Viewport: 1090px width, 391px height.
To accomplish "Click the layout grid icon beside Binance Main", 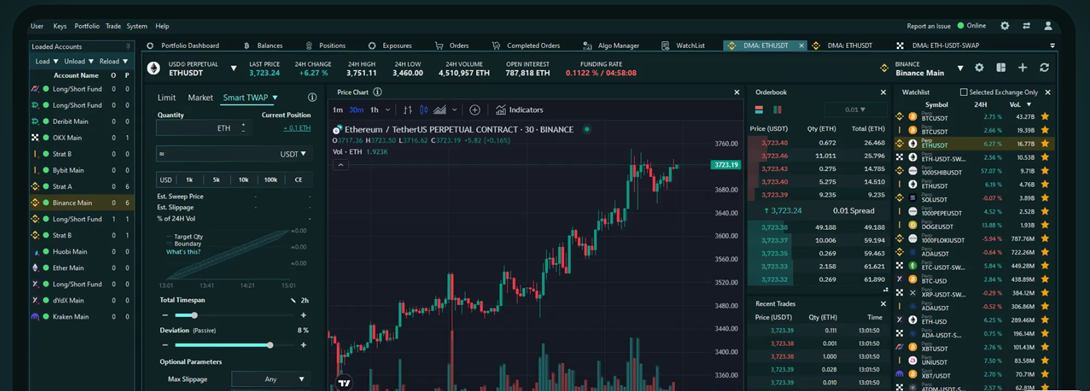I will click(x=1000, y=67).
